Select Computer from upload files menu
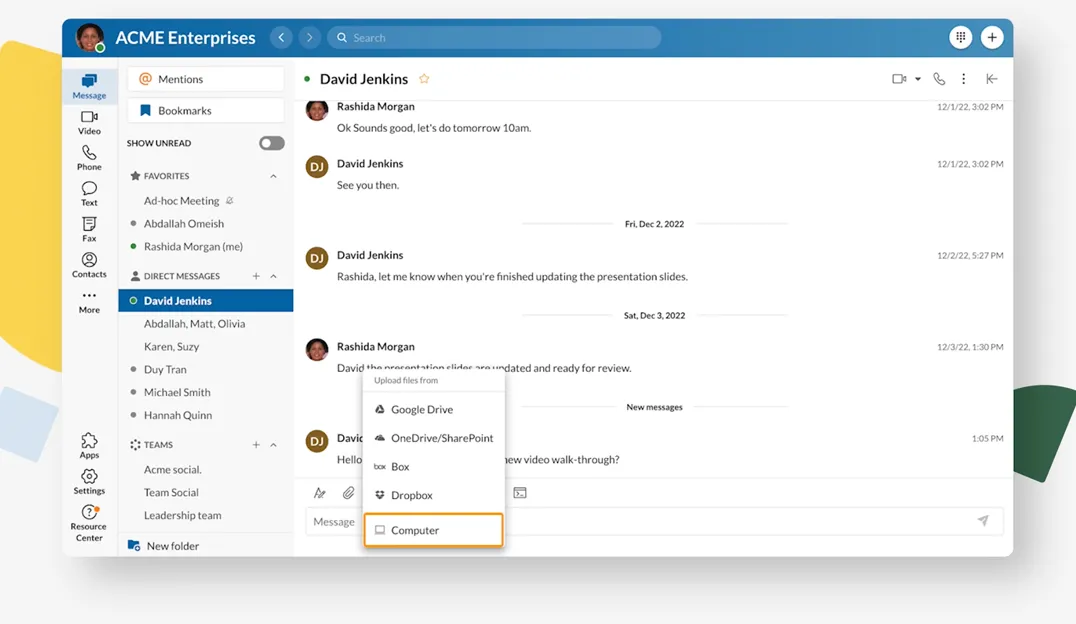 tap(433, 530)
